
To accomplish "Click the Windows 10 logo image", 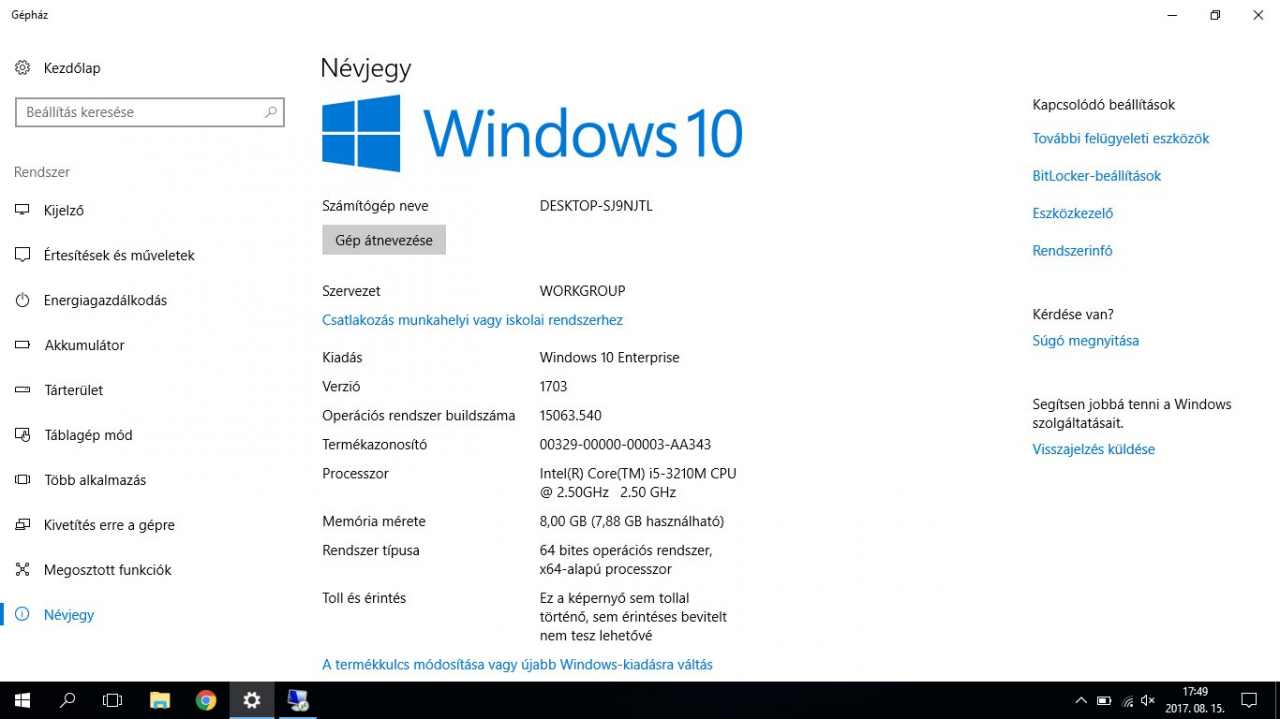I will click(x=532, y=133).
